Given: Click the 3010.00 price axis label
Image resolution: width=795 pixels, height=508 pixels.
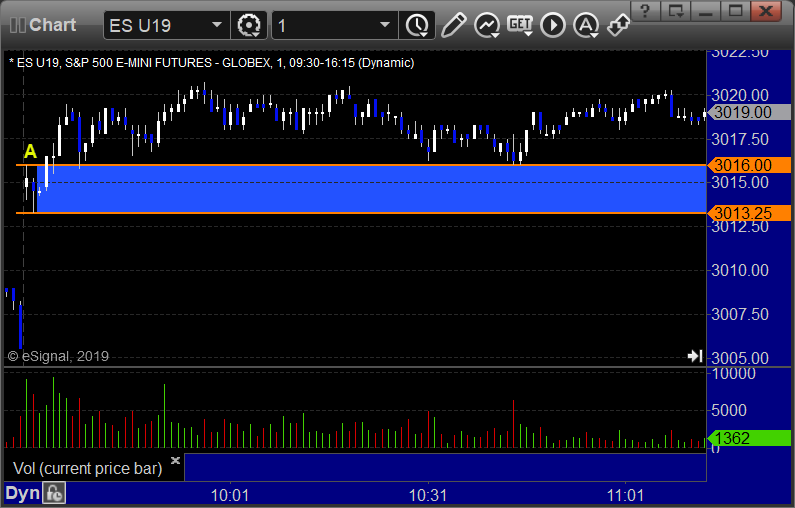Looking at the screenshot, I should pyautogui.click(x=740, y=270).
